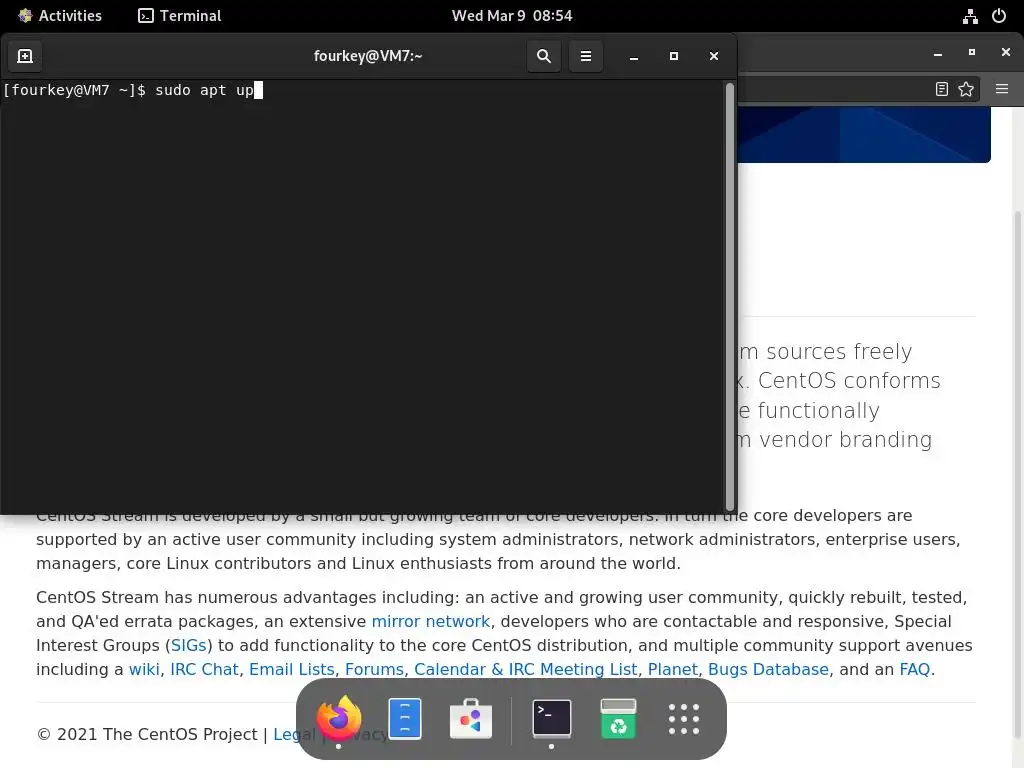Open Activities overview
Viewport: 1024px width, 768px height.
[x=60, y=16]
